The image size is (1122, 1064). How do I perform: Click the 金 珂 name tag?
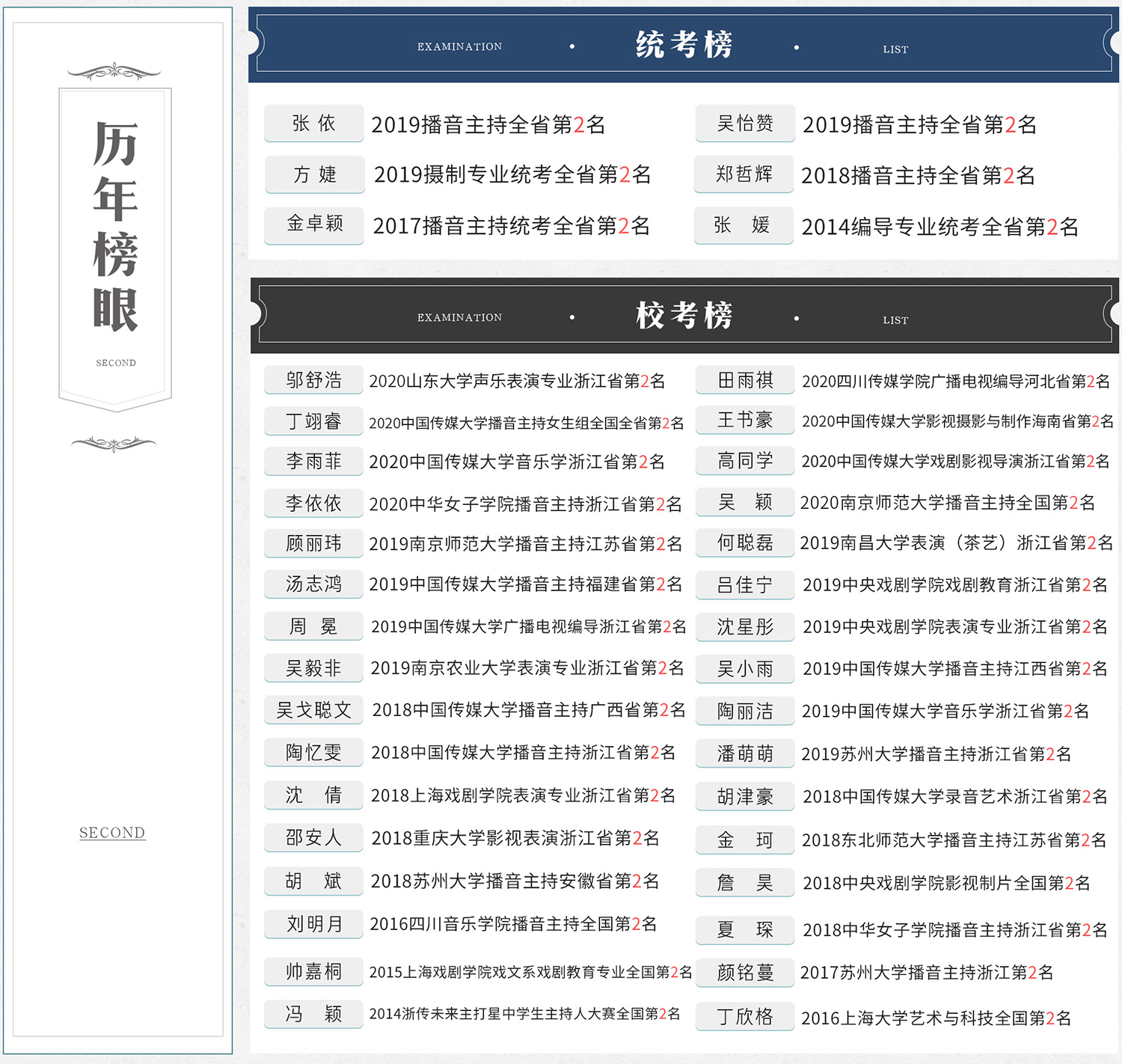745,840
